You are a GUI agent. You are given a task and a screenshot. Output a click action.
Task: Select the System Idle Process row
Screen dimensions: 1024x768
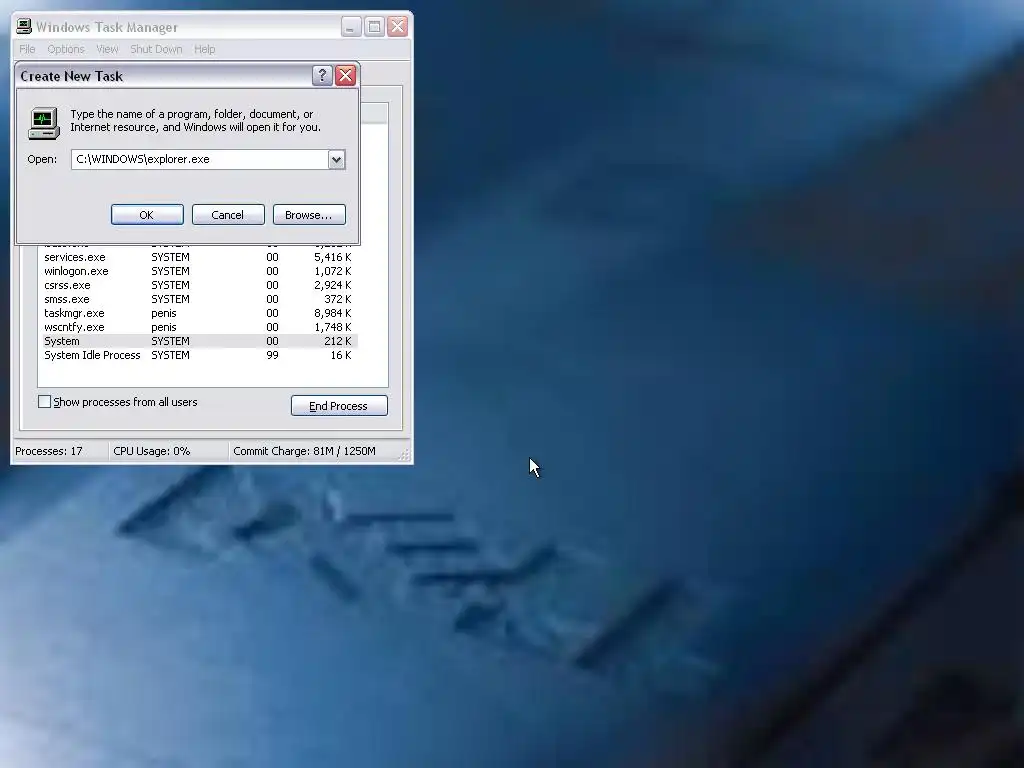tap(200, 355)
